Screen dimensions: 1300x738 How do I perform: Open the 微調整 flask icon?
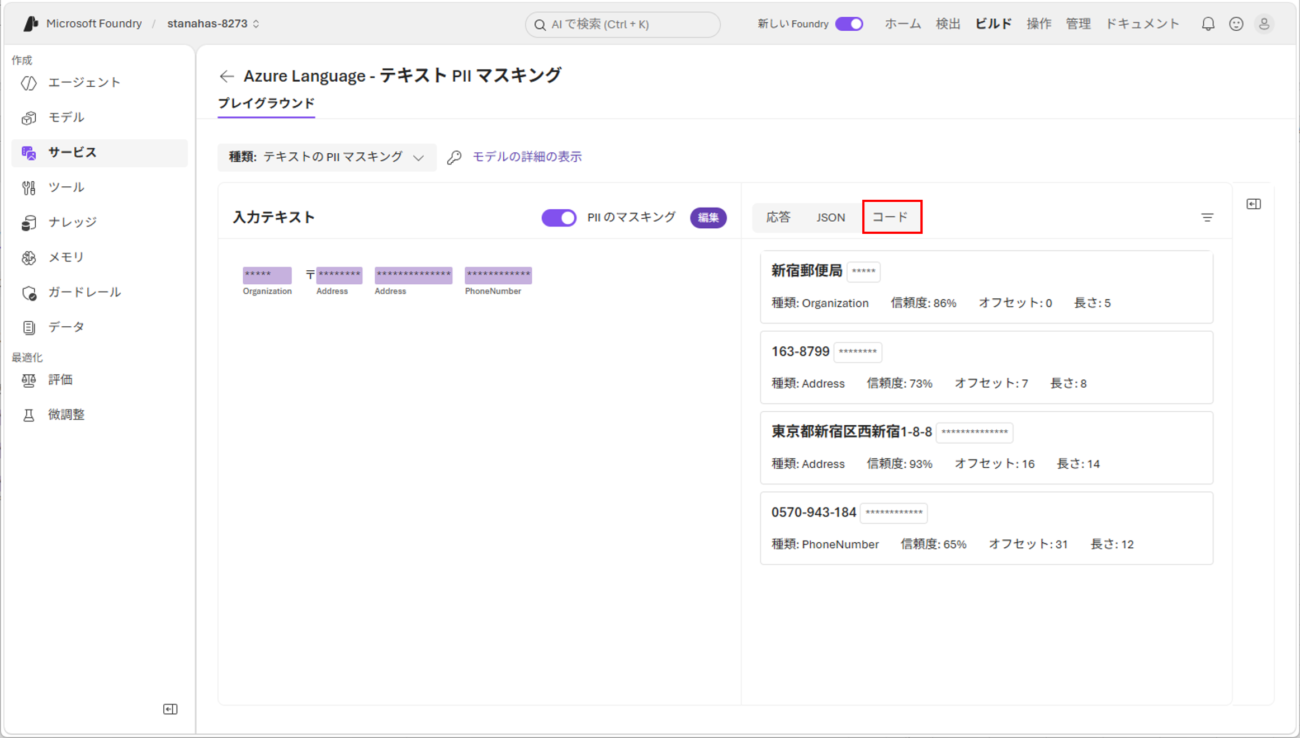tap(29, 415)
